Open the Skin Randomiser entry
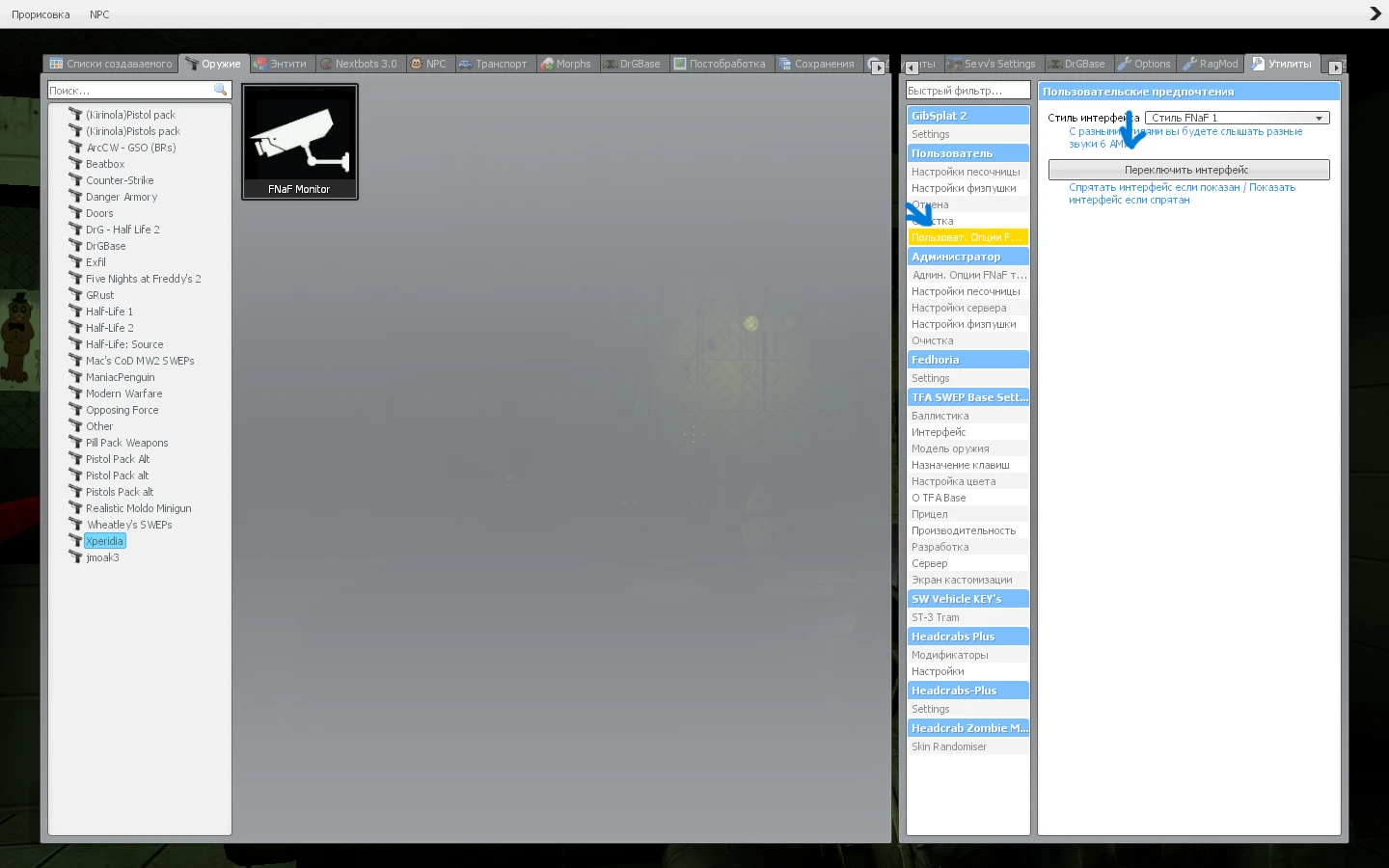 click(x=967, y=746)
